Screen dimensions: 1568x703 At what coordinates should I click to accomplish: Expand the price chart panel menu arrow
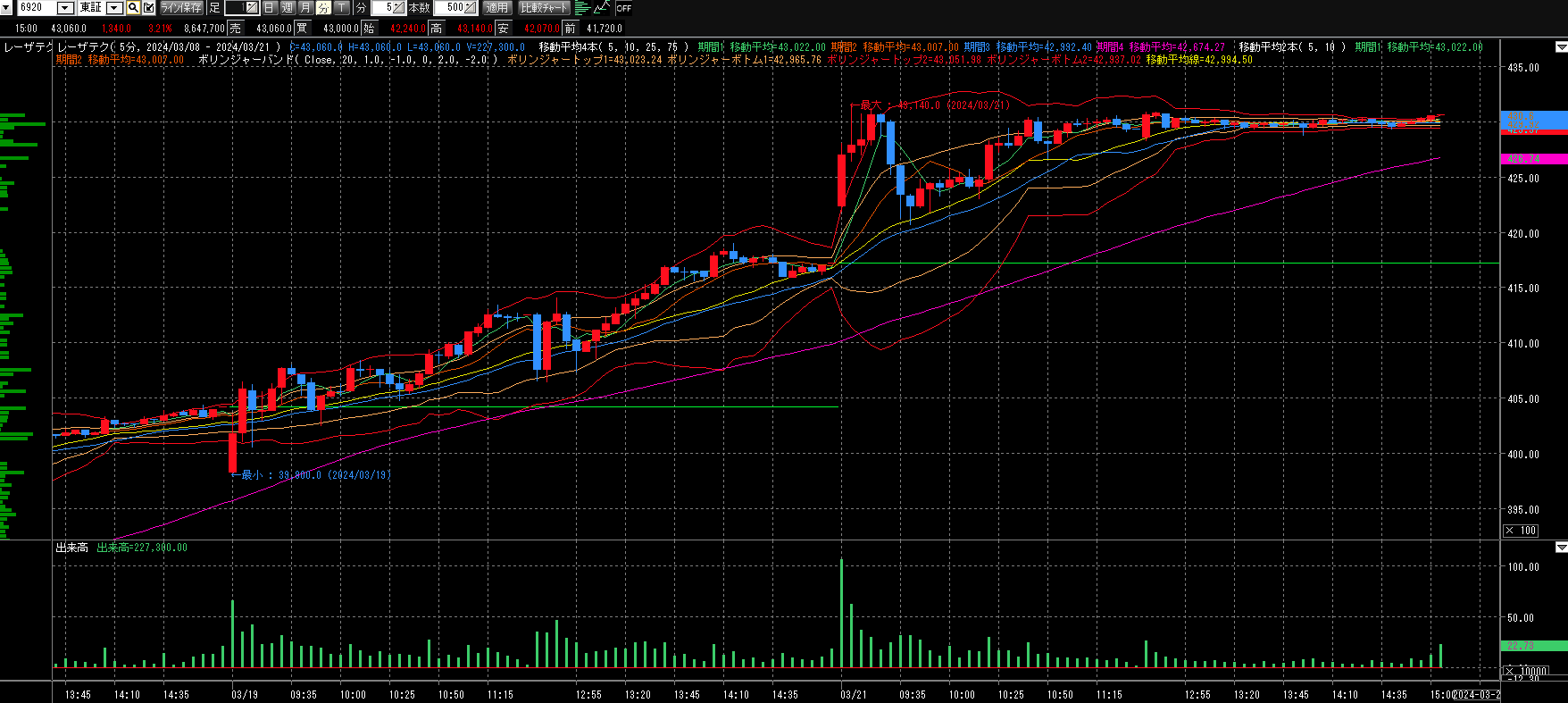[x=1561, y=46]
